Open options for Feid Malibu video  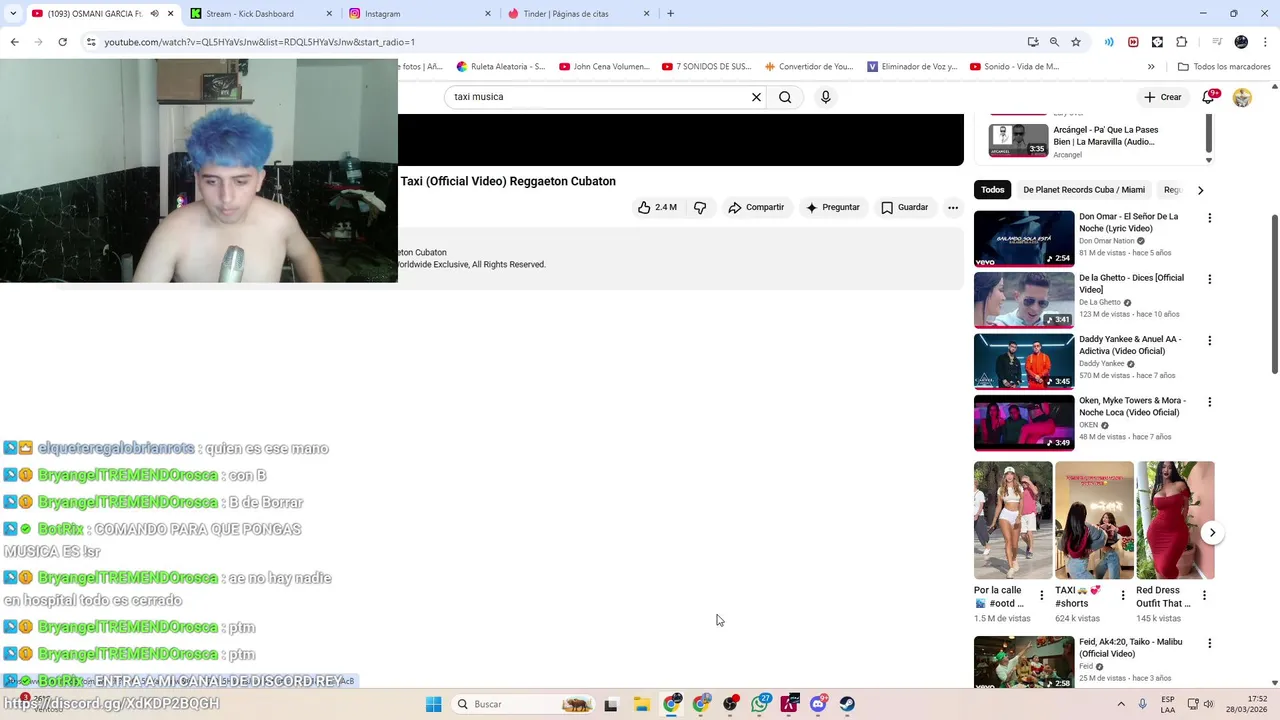1209,643
